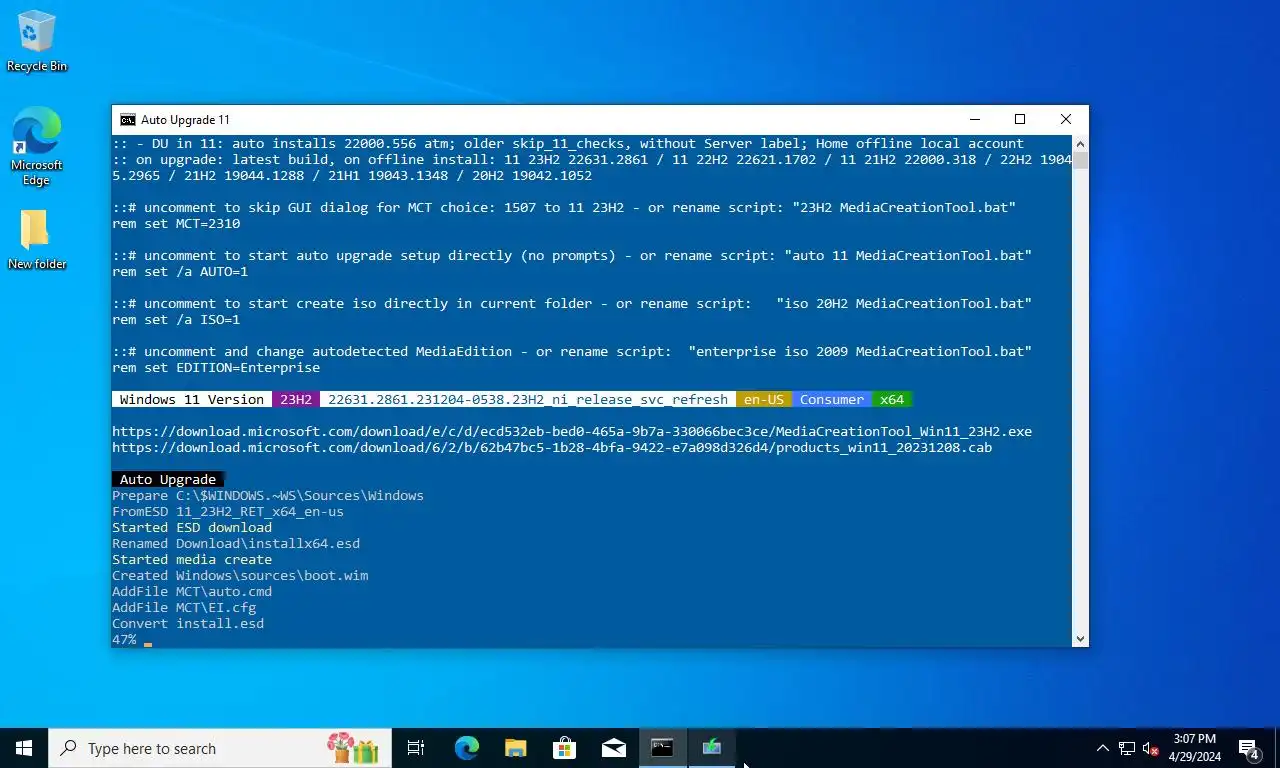Viewport: 1280px width, 768px height.
Task: Click the 'FromESD 11_23H2_RET_x64_en-us' line
Action: click(x=228, y=511)
